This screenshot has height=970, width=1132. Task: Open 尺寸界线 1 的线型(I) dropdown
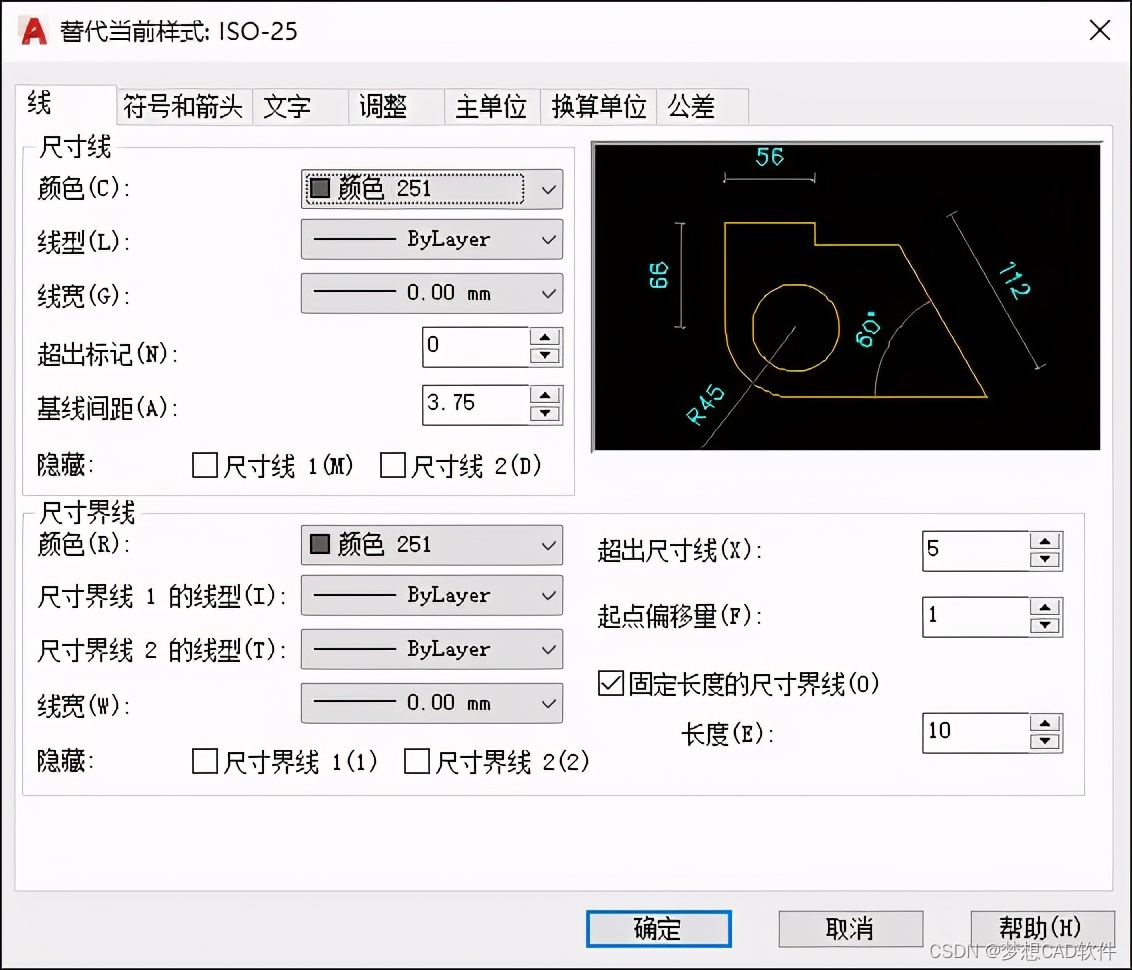[x=432, y=595]
